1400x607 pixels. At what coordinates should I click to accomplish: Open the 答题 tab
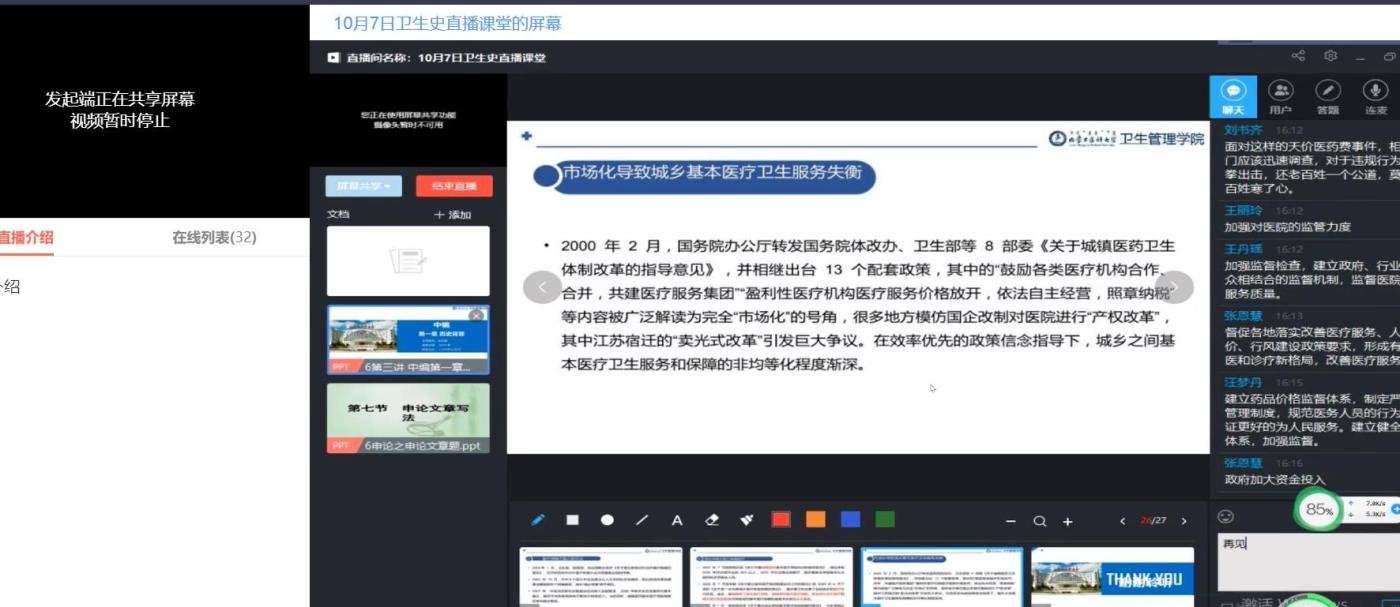tap(1328, 97)
